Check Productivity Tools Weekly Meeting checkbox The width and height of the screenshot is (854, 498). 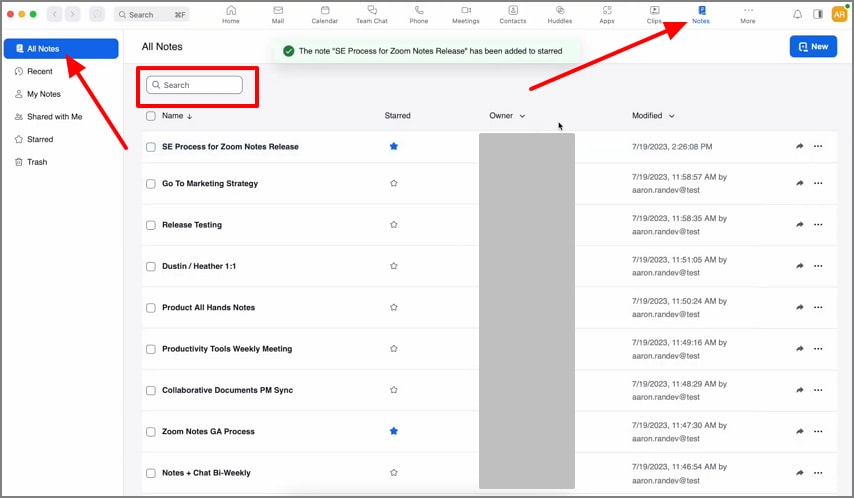pyautogui.click(x=151, y=349)
